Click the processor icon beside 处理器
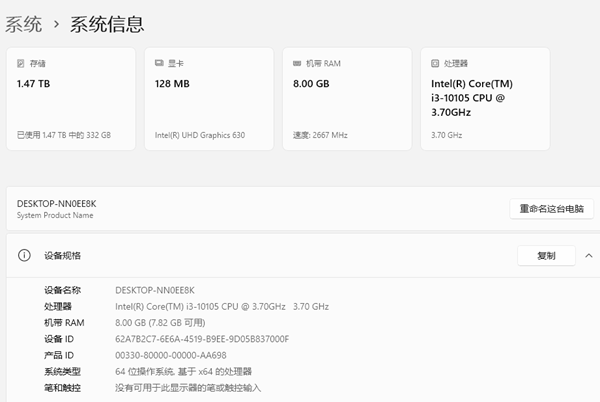 tap(436, 63)
